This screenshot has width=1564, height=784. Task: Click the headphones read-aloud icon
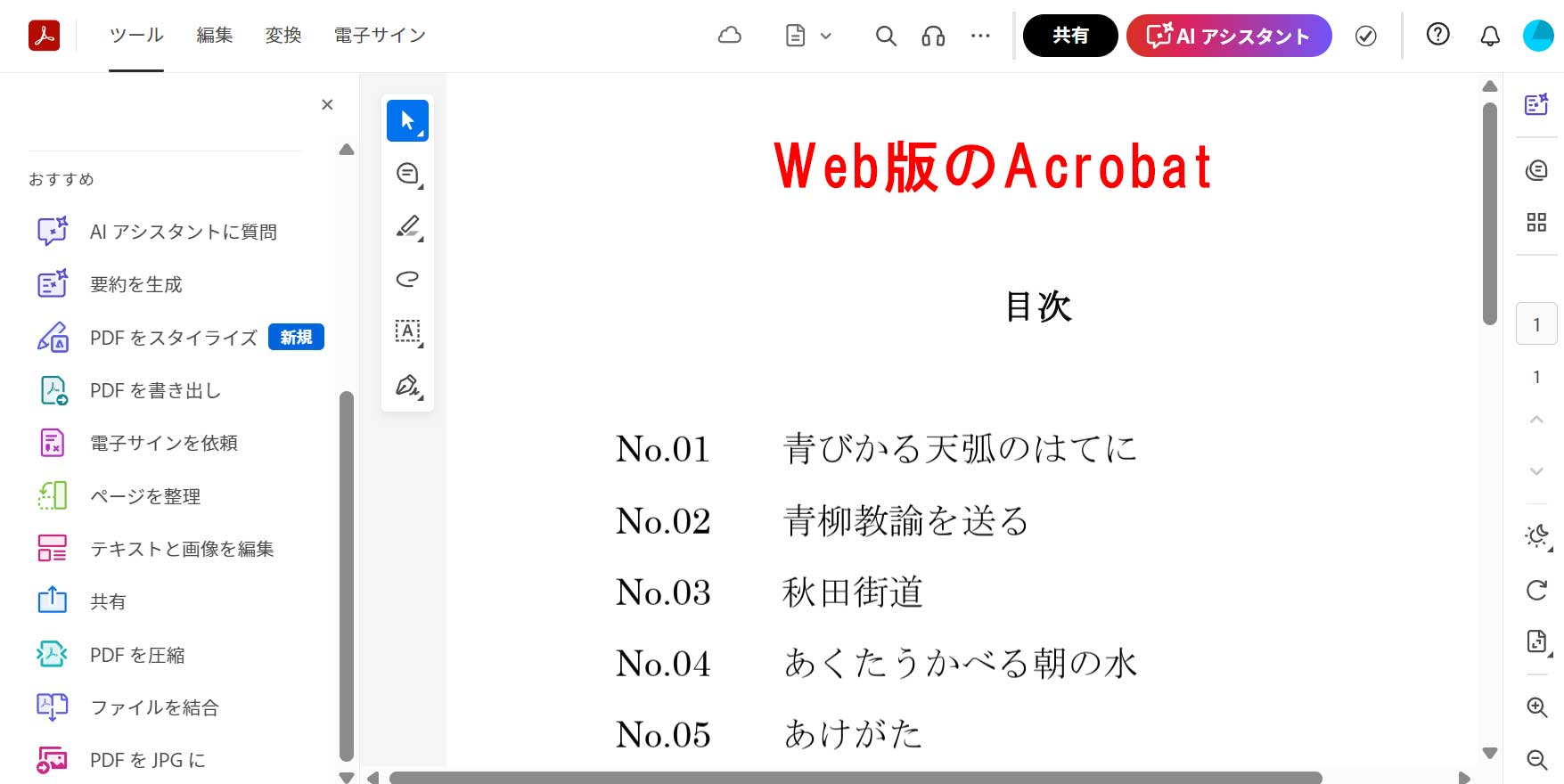coord(933,36)
